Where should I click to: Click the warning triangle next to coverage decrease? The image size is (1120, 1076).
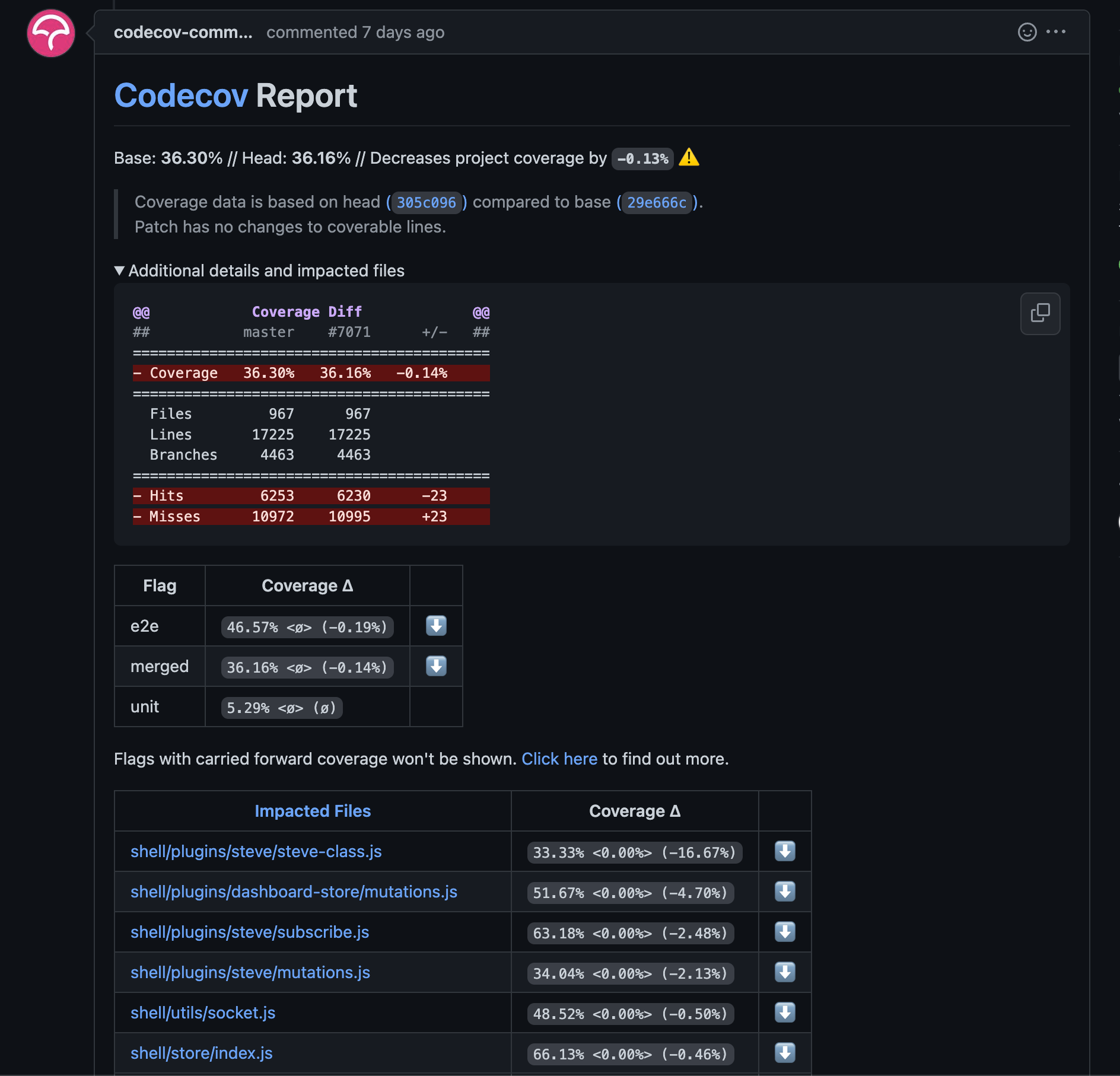point(689,158)
